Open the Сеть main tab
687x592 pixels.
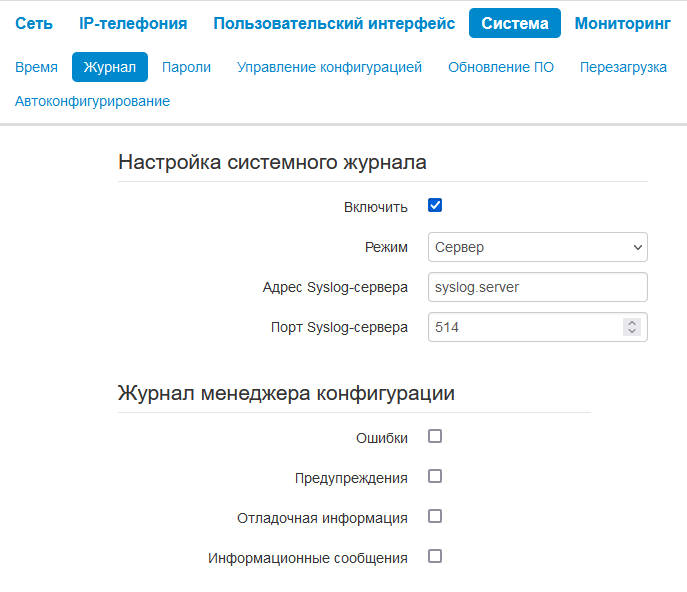coord(34,23)
